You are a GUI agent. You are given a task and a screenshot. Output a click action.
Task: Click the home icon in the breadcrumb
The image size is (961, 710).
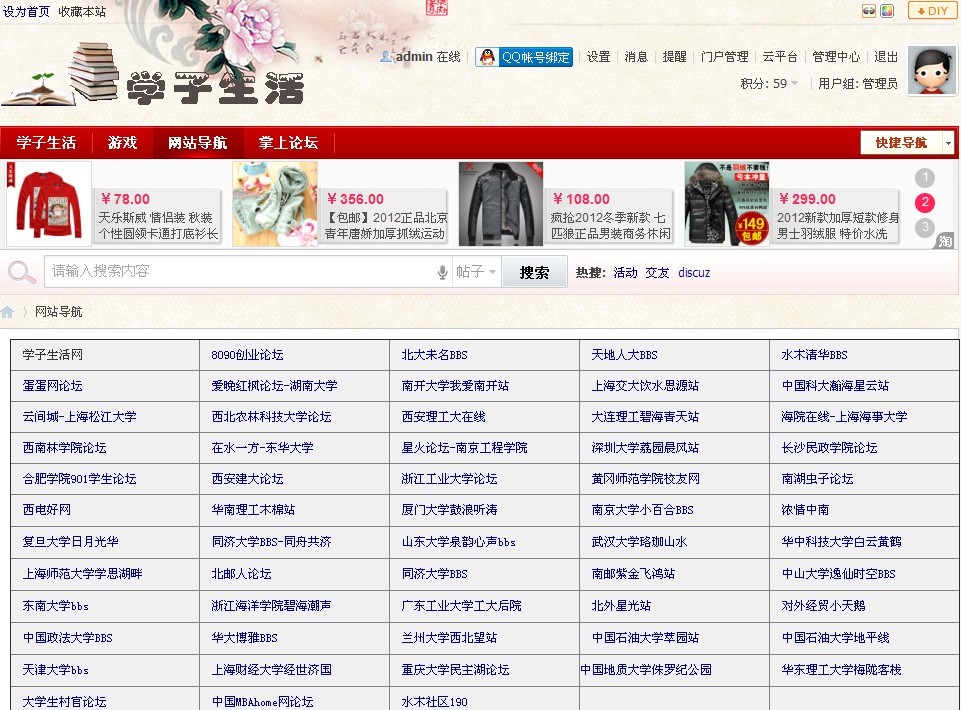[x=8, y=310]
